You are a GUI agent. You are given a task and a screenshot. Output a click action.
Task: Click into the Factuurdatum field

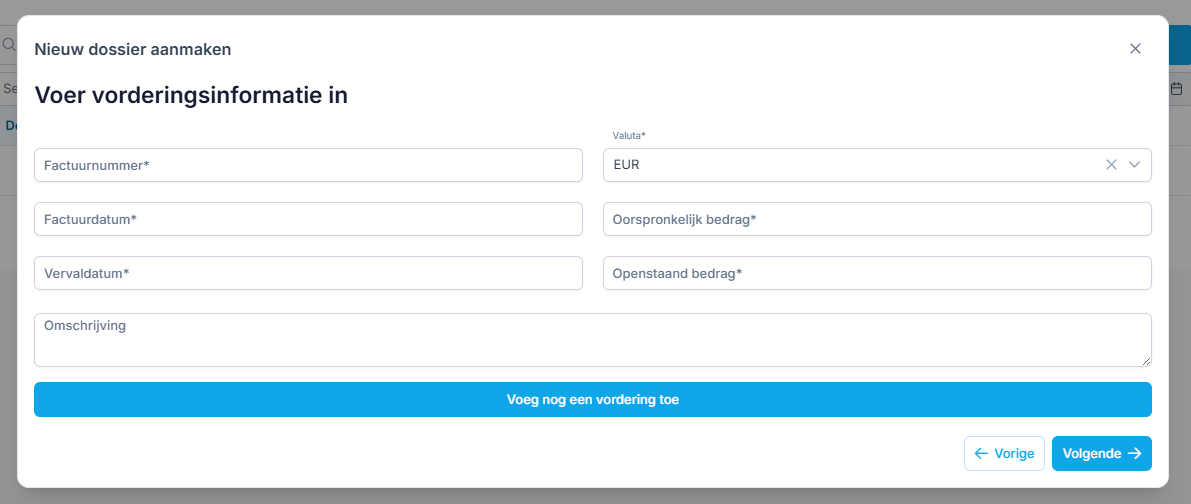click(308, 219)
